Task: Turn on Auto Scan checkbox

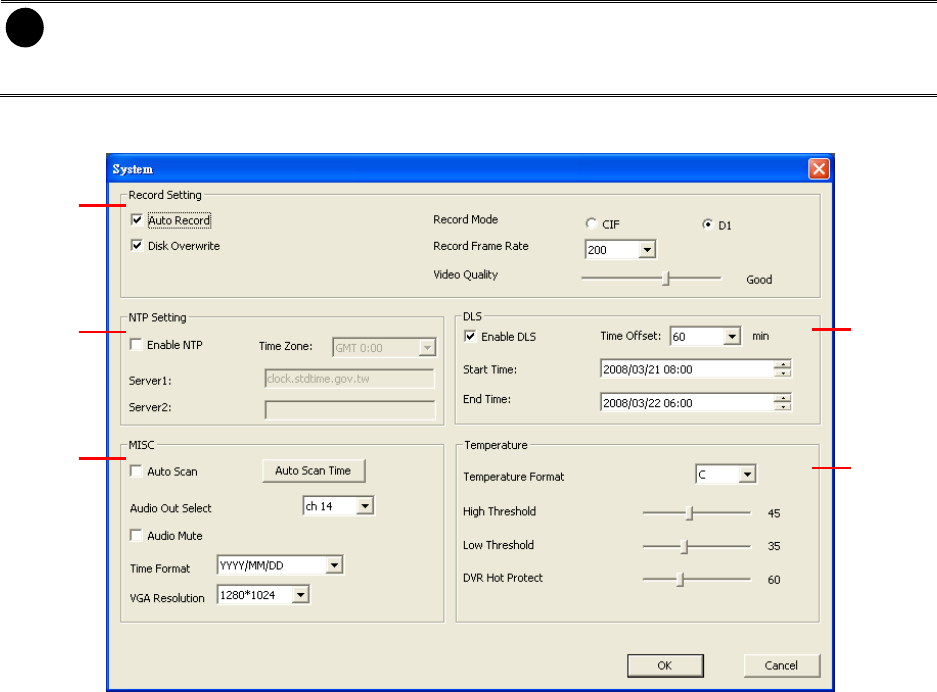Action: (x=136, y=471)
